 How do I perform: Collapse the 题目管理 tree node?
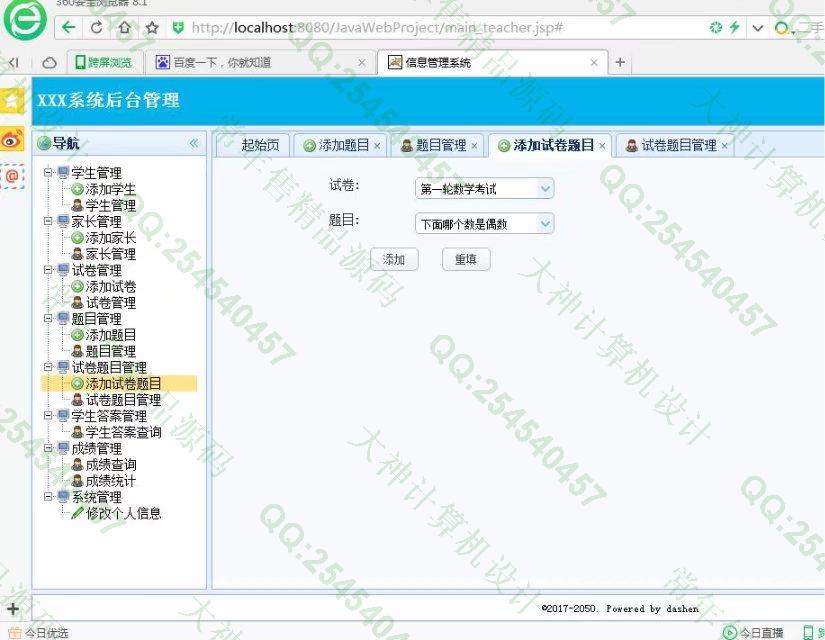[x=48, y=318]
